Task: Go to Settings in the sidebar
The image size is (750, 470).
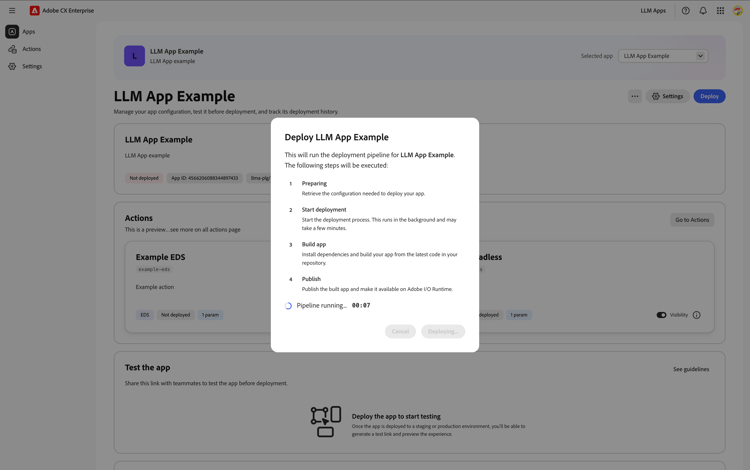Action: [32, 66]
